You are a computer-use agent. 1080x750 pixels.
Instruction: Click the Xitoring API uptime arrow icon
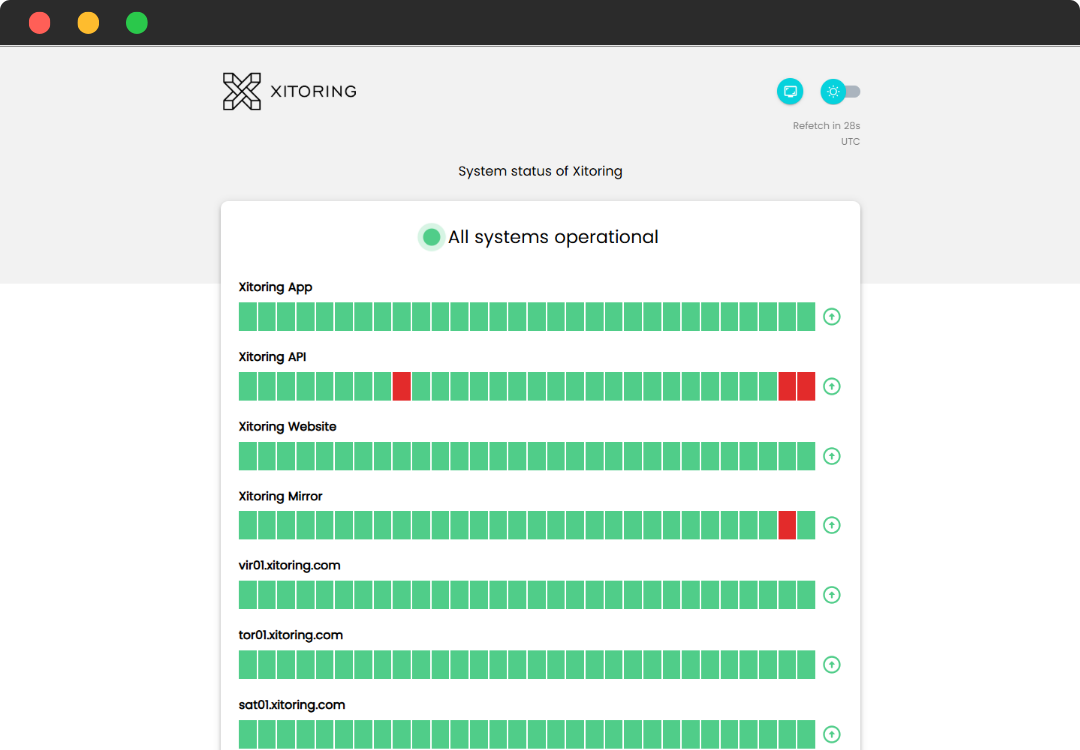pos(831,386)
